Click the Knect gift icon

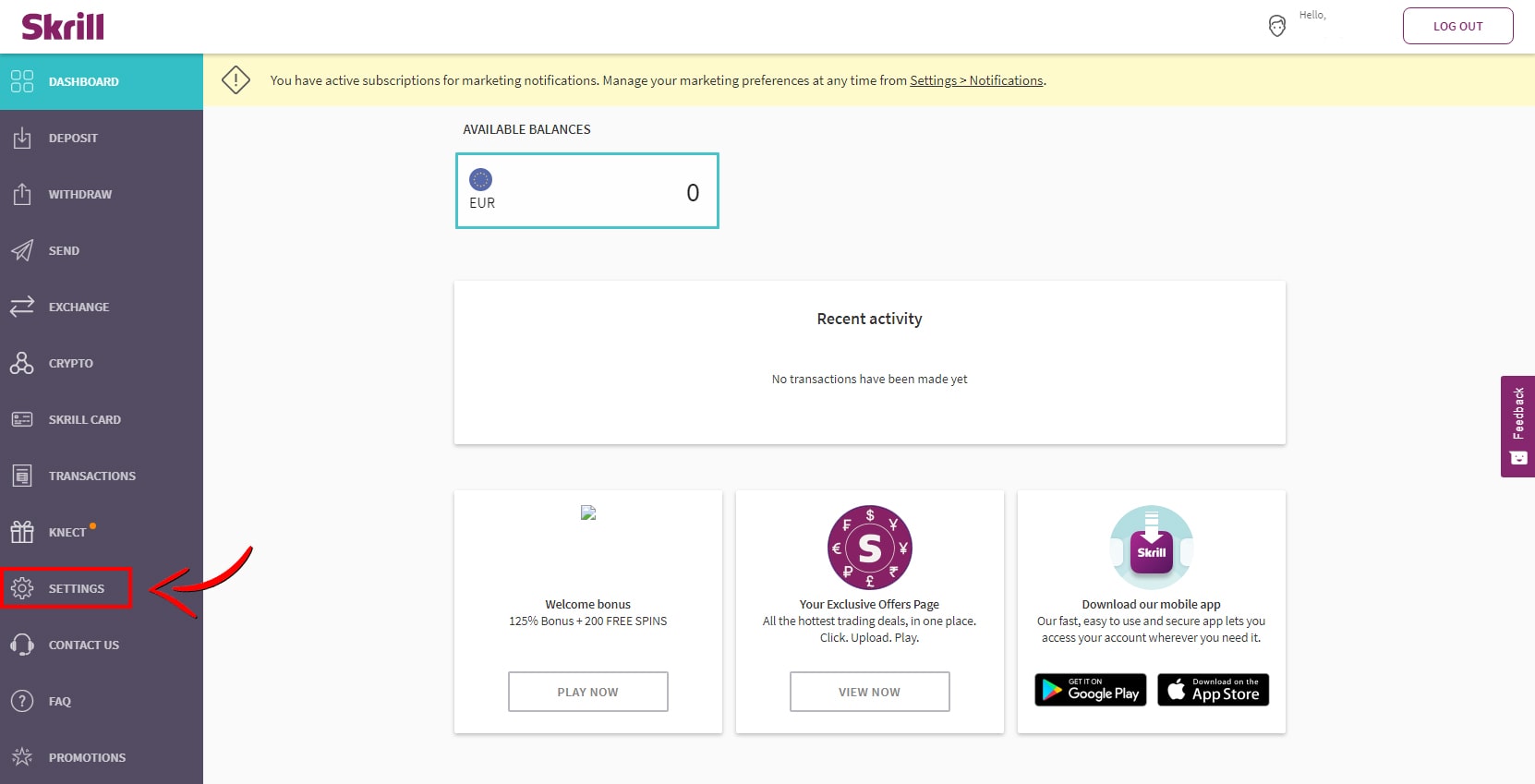(22, 532)
